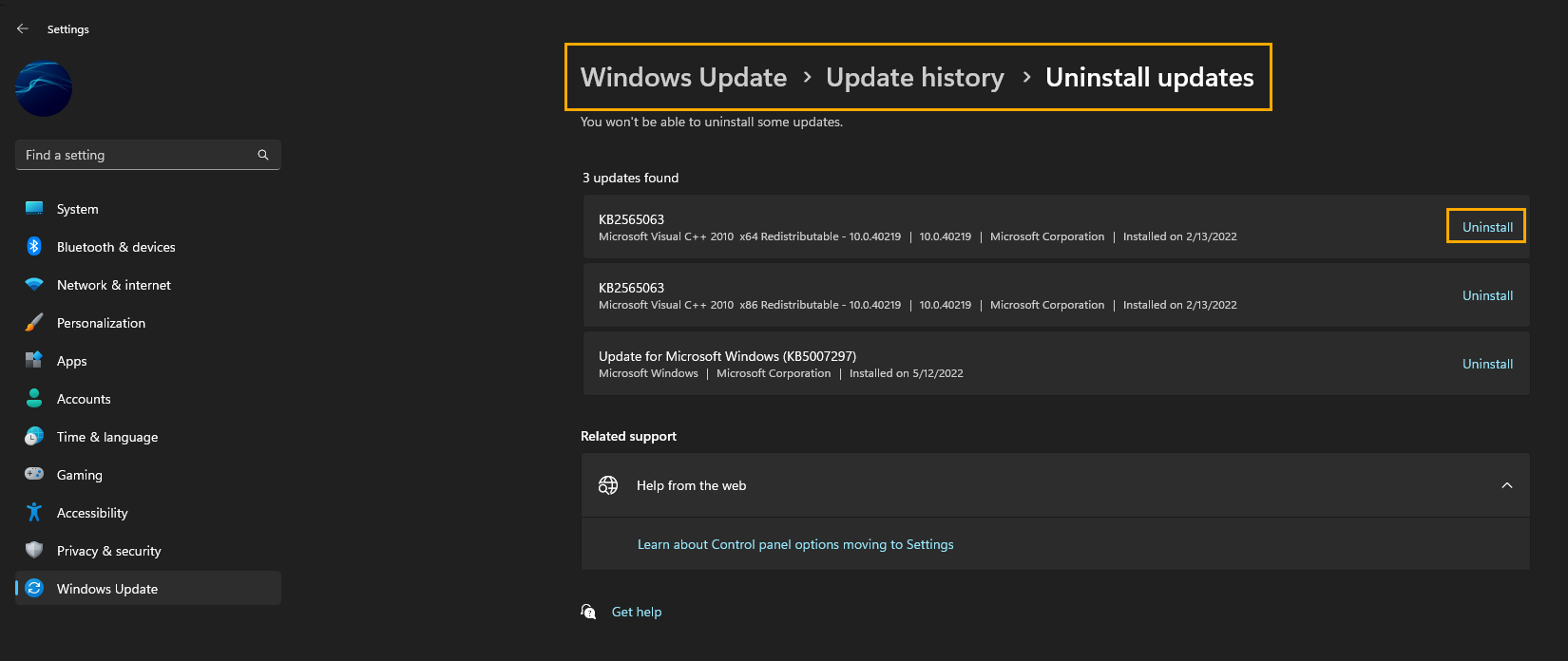Open the Apps settings page

[x=148, y=361]
